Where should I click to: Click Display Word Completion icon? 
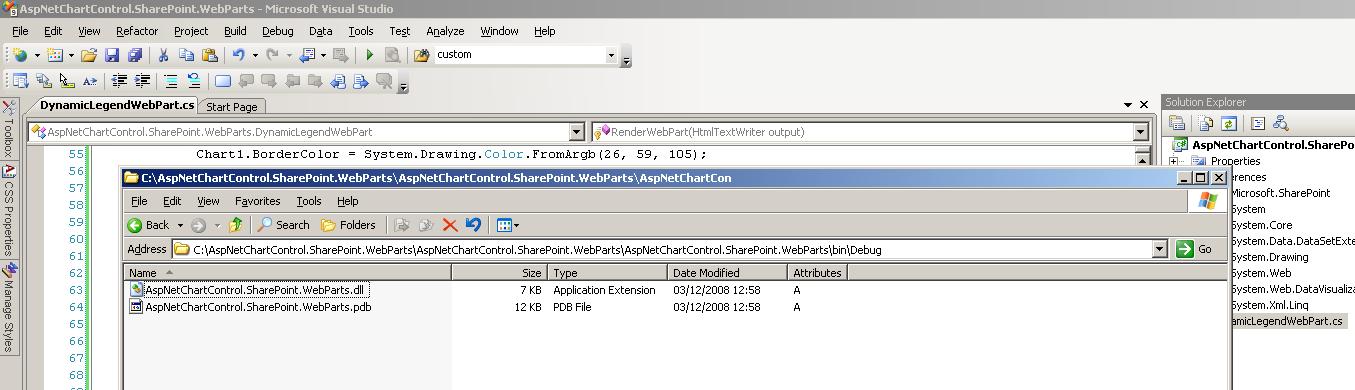pyautogui.click(x=90, y=81)
